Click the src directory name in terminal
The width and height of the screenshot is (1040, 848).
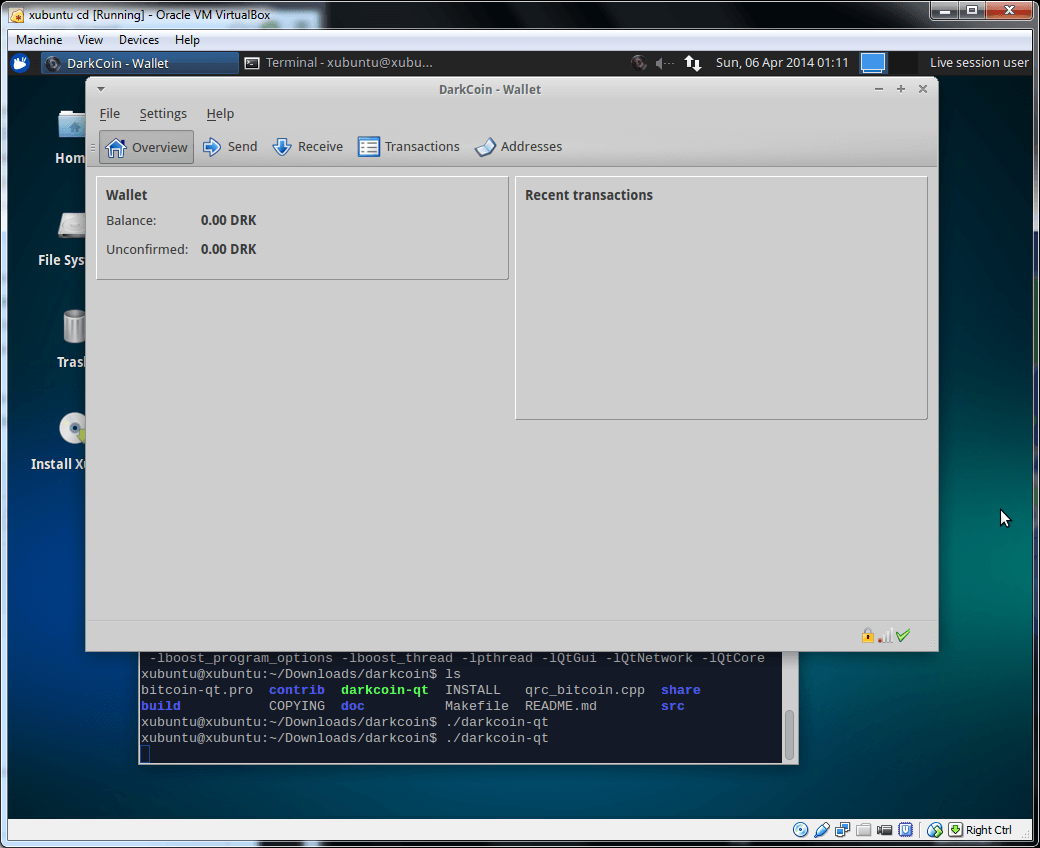pyautogui.click(x=673, y=706)
